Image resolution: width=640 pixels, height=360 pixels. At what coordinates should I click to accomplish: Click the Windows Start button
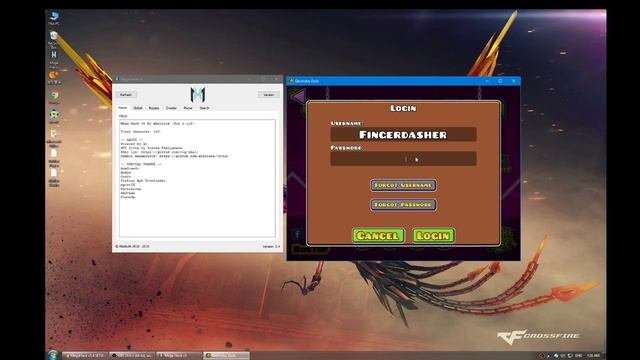53,355
